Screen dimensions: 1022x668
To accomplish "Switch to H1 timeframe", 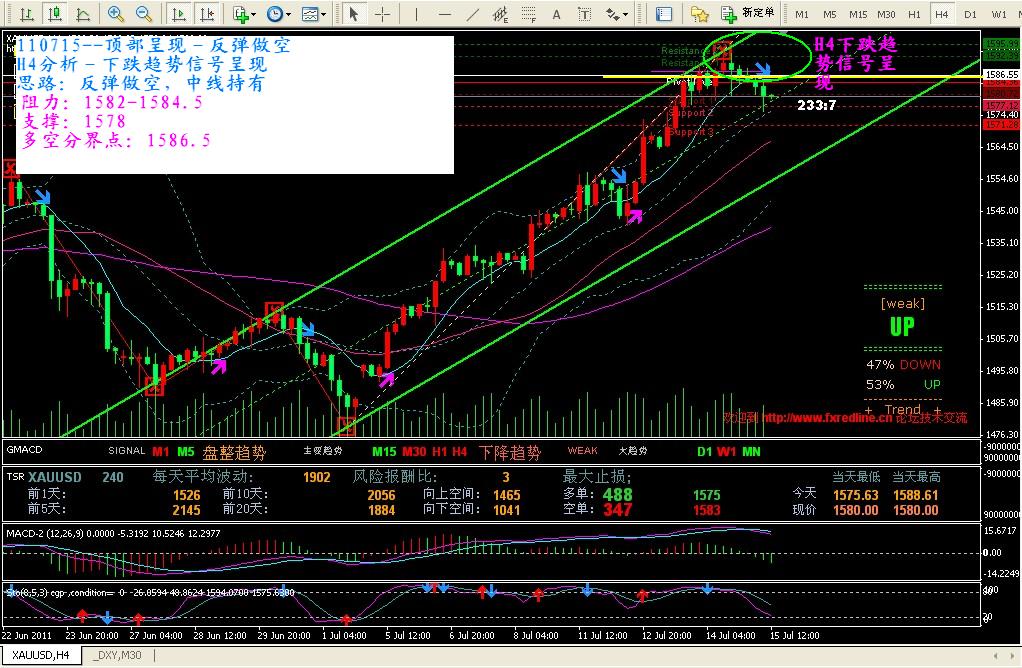I will click(x=914, y=14).
